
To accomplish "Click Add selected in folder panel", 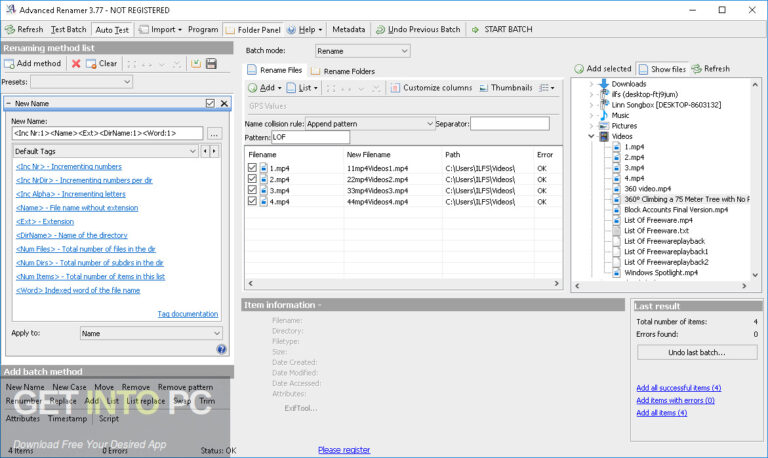I will pyautogui.click(x=603, y=69).
